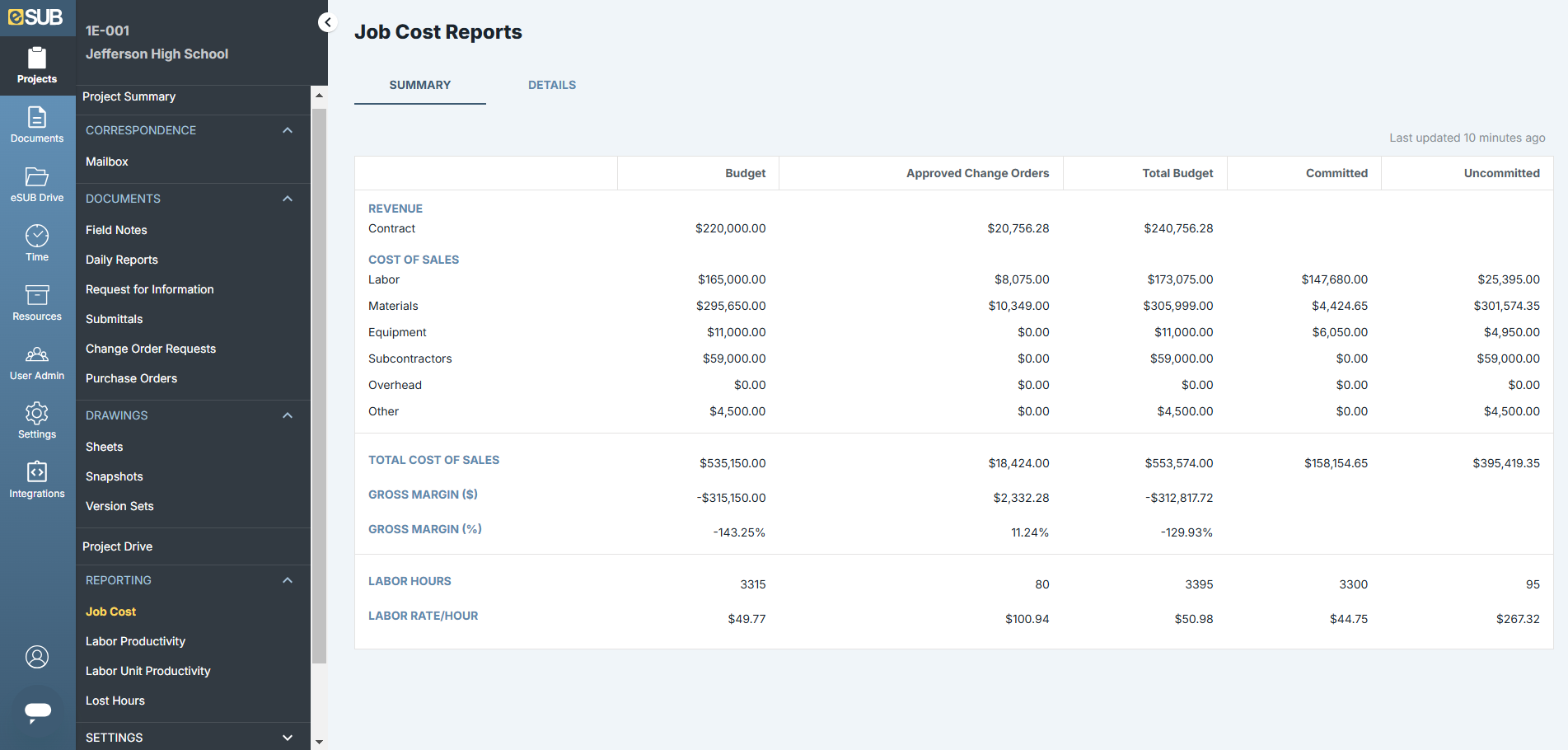Click the eSUB logo at top left
Screen dimensions: 1568x750
36,16
